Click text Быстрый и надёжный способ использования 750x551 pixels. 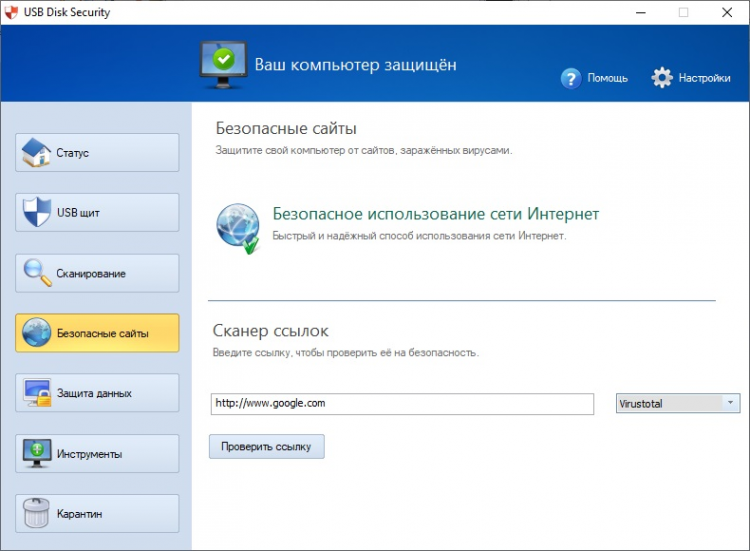[x=419, y=236]
